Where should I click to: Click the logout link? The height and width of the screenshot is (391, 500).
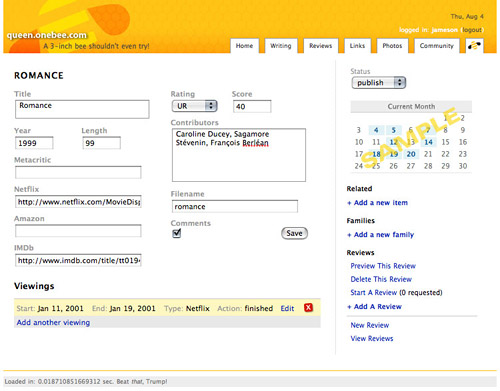pyautogui.click(x=472, y=30)
